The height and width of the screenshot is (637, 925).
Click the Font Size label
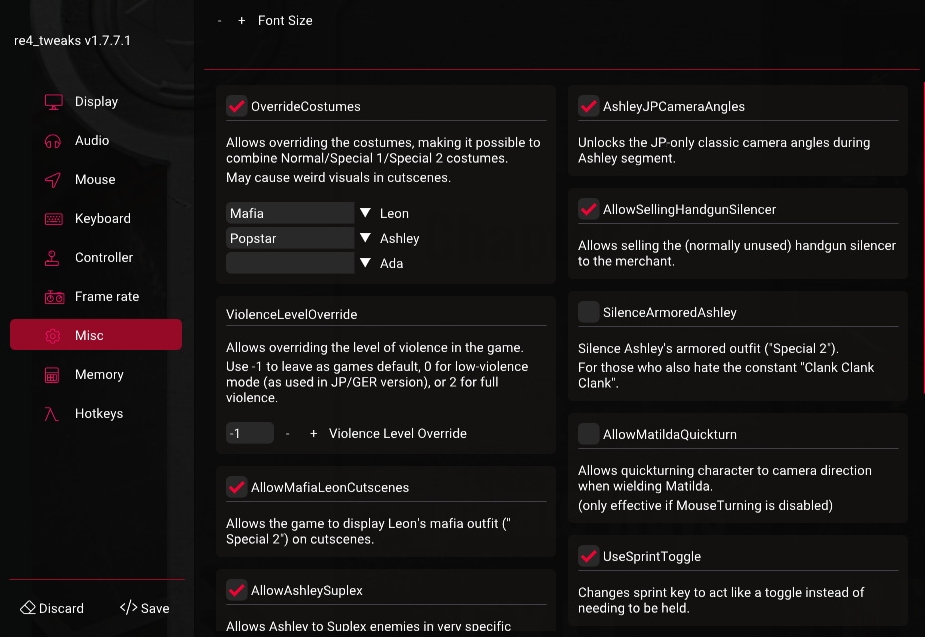click(x=285, y=21)
